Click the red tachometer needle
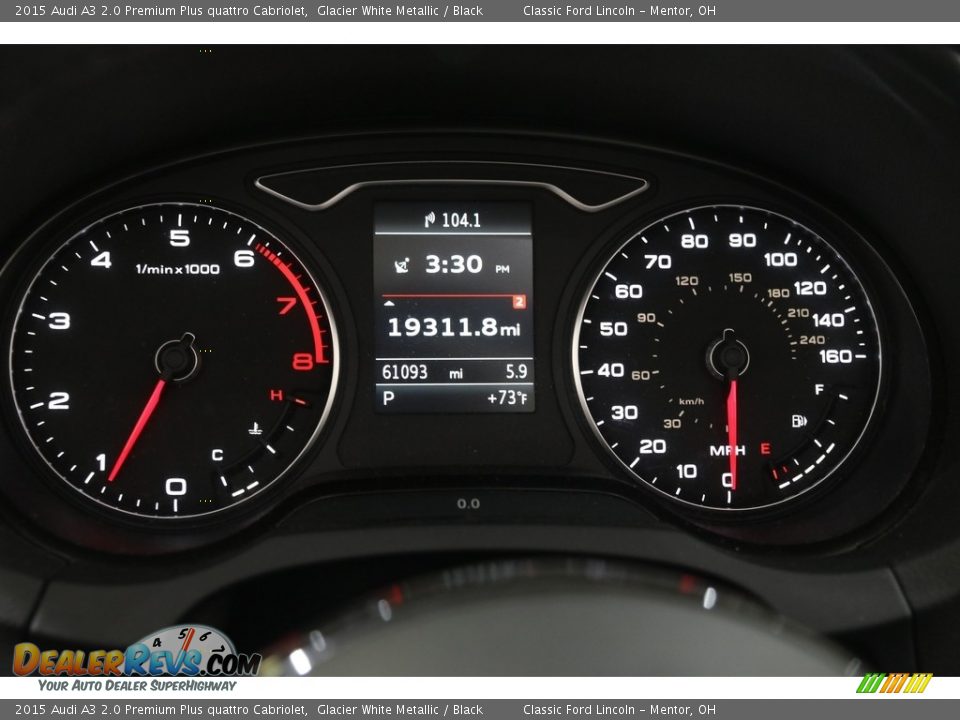Screen dimensions: 960x720 [x=137, y=430]
